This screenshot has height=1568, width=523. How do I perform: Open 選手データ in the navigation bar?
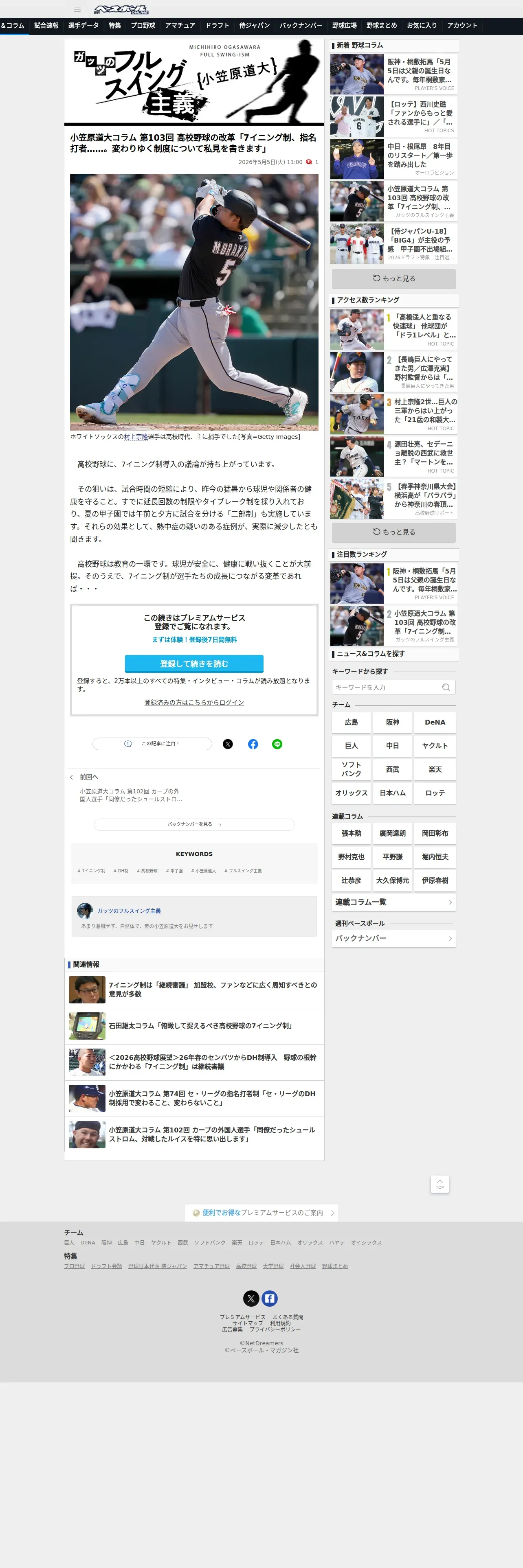(84, 26)
